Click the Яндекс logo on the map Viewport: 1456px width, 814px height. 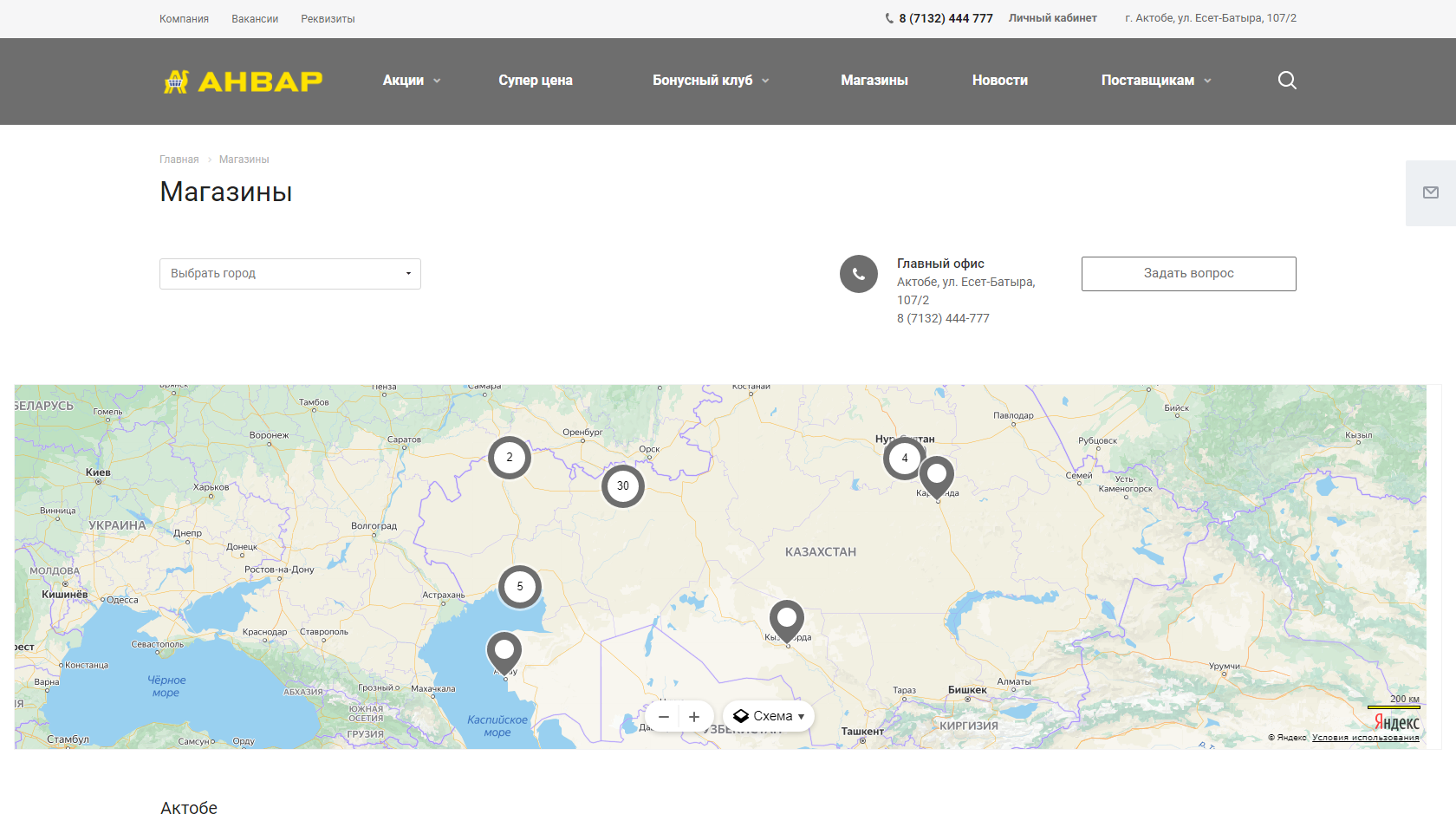(1397, 722)
